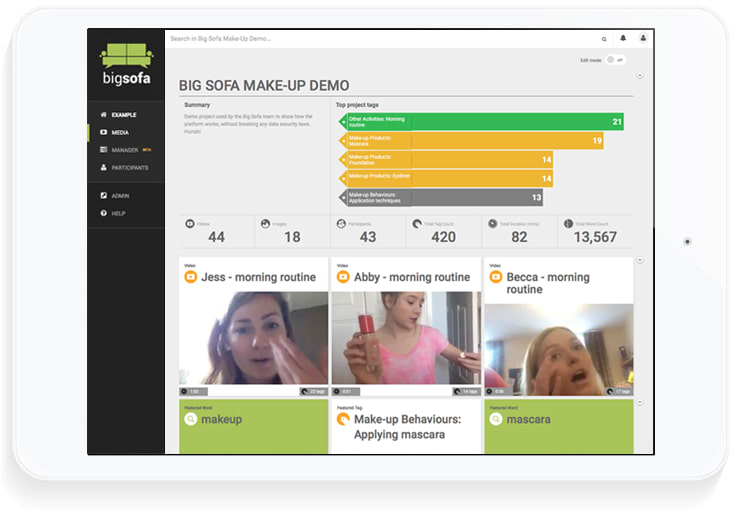Open the featured word mascara card

click(559, 426)
